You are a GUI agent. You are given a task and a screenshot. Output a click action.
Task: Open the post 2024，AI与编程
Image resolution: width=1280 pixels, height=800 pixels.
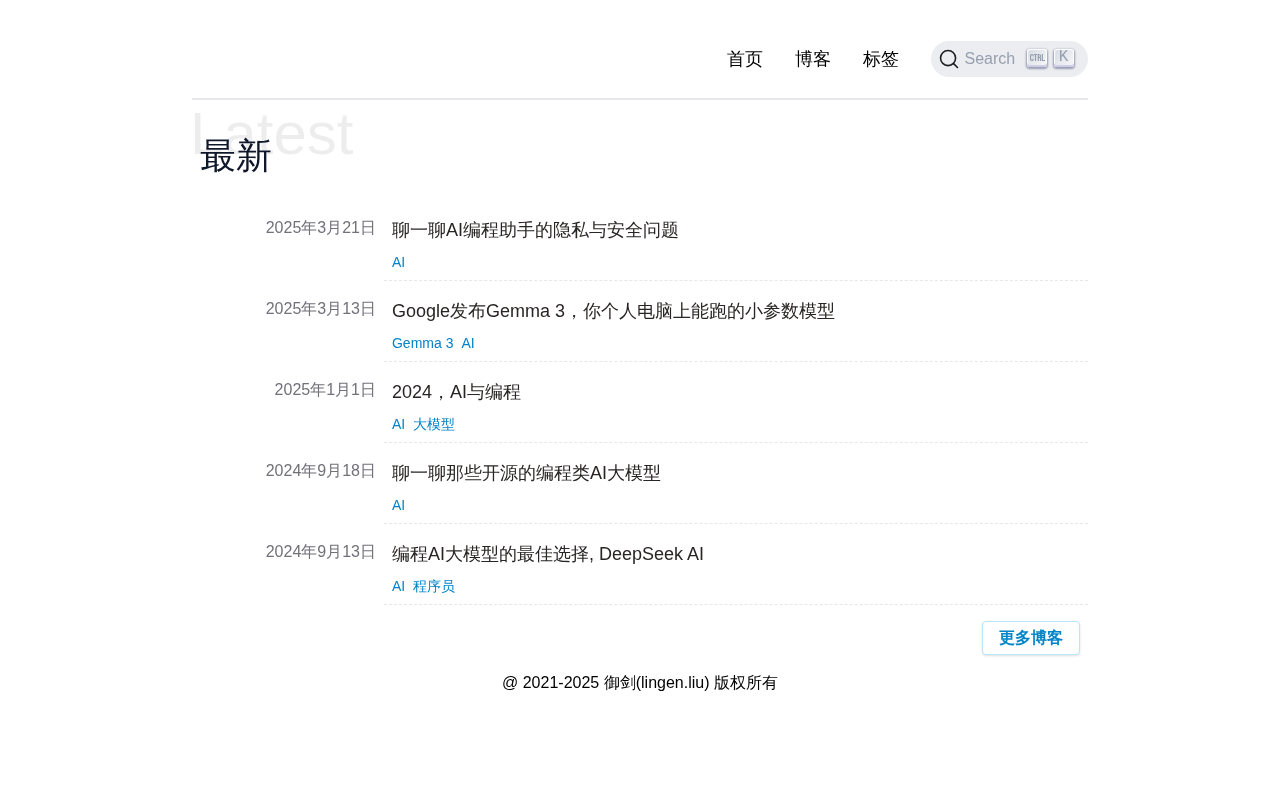point(456,392)
